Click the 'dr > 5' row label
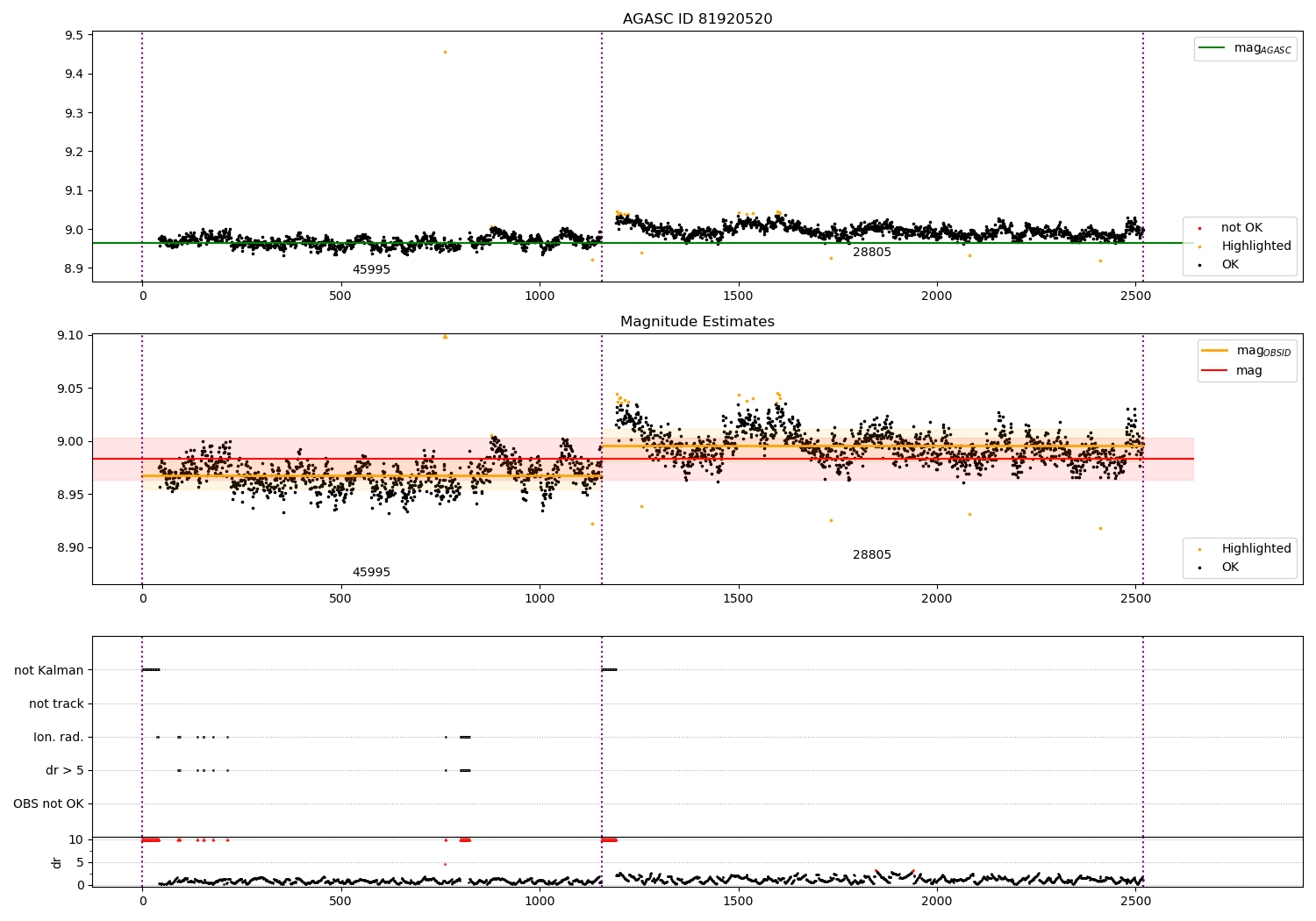This screenshot has height=921, width=1316. (65, 770)
